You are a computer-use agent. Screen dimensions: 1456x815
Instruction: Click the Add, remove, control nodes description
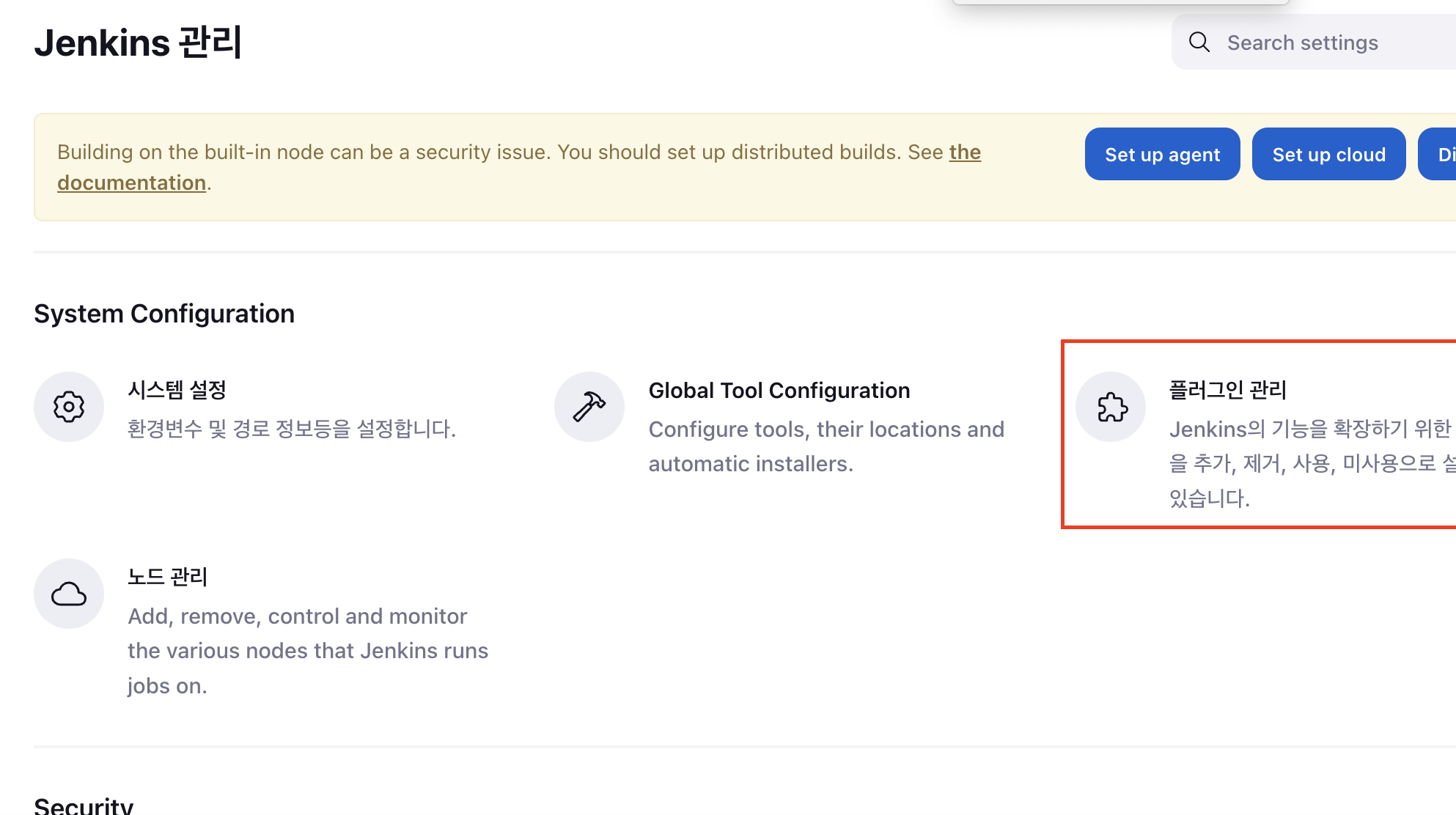(307, 651)
